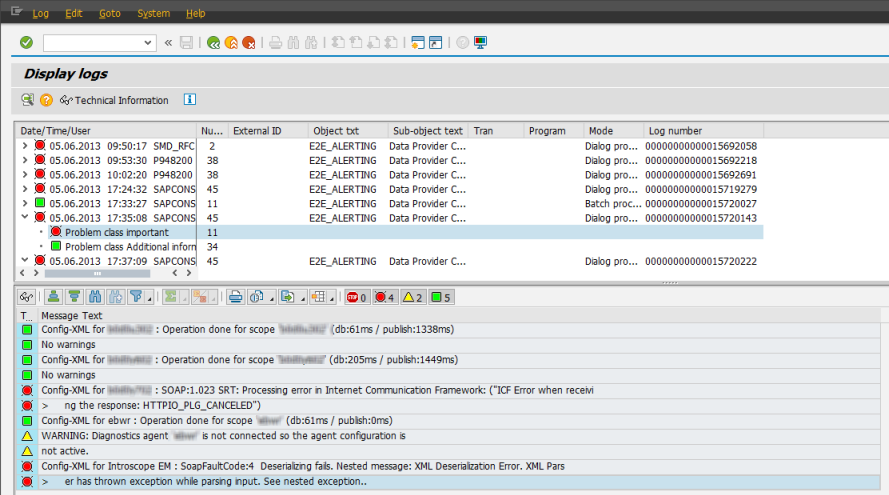This screenshot has height=495, width=889.
Task: Click the Sort Descending icon
Action: coord(74,297)
